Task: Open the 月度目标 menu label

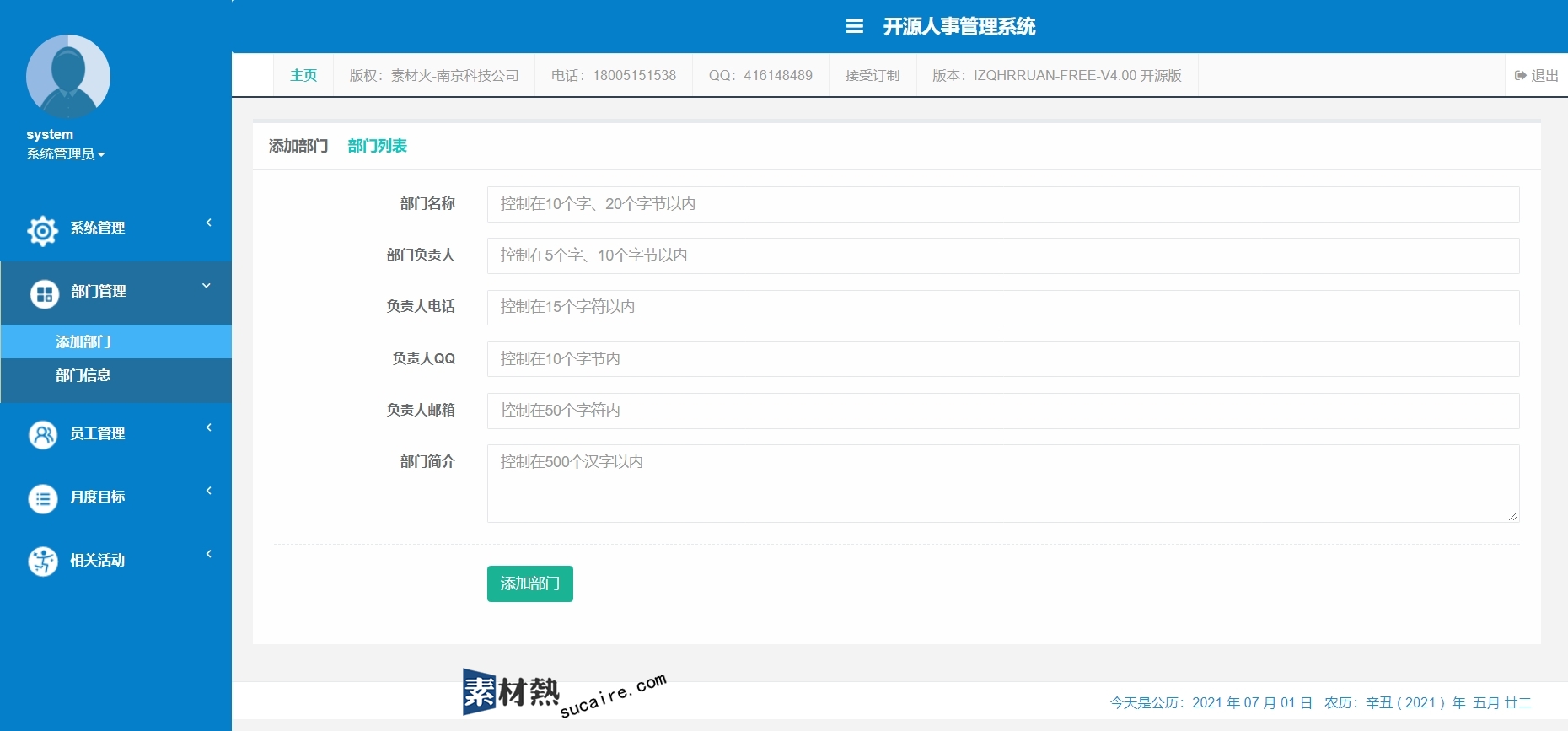Action: coord(98,497)
